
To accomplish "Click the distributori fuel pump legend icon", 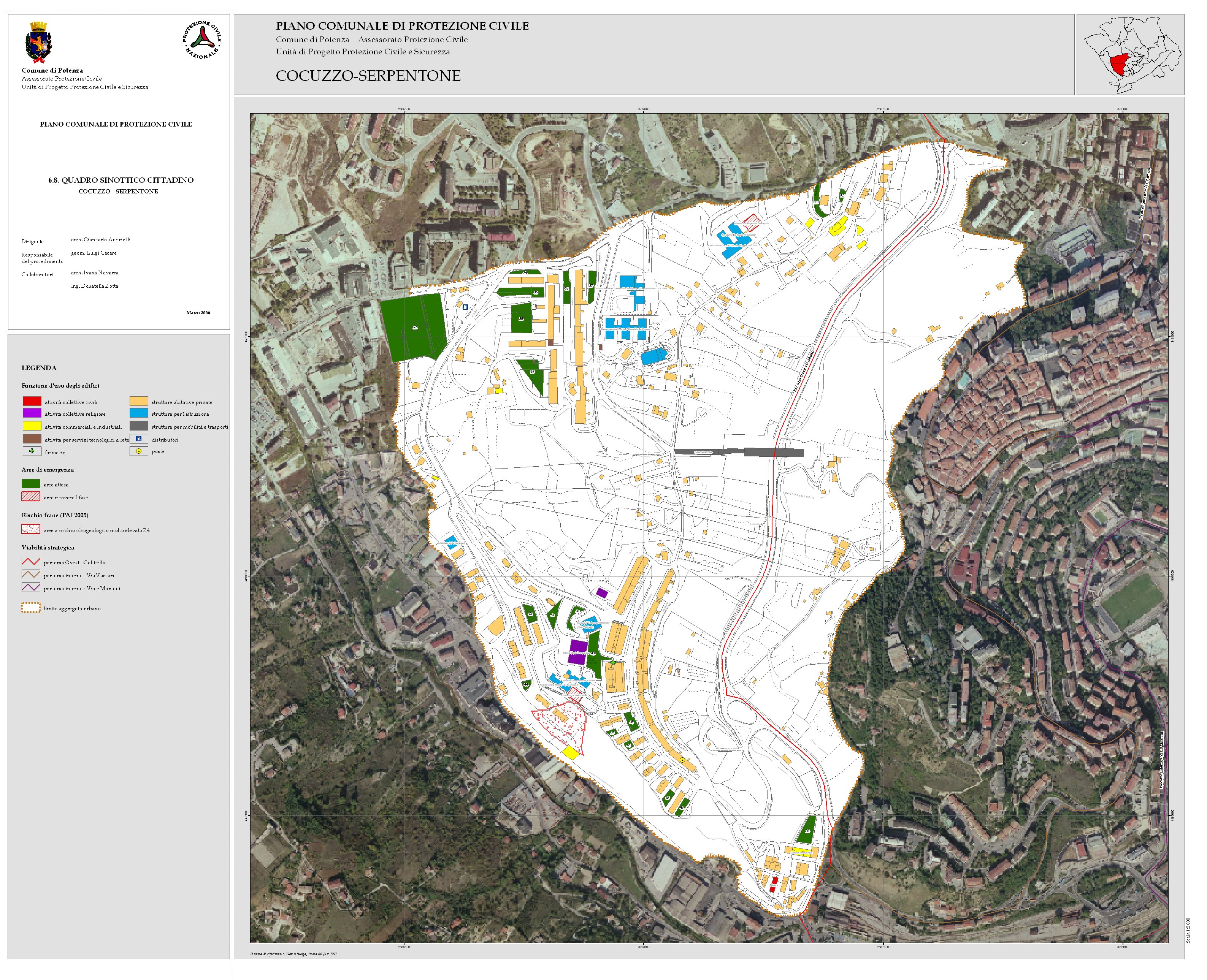I will tap(138, 439).
